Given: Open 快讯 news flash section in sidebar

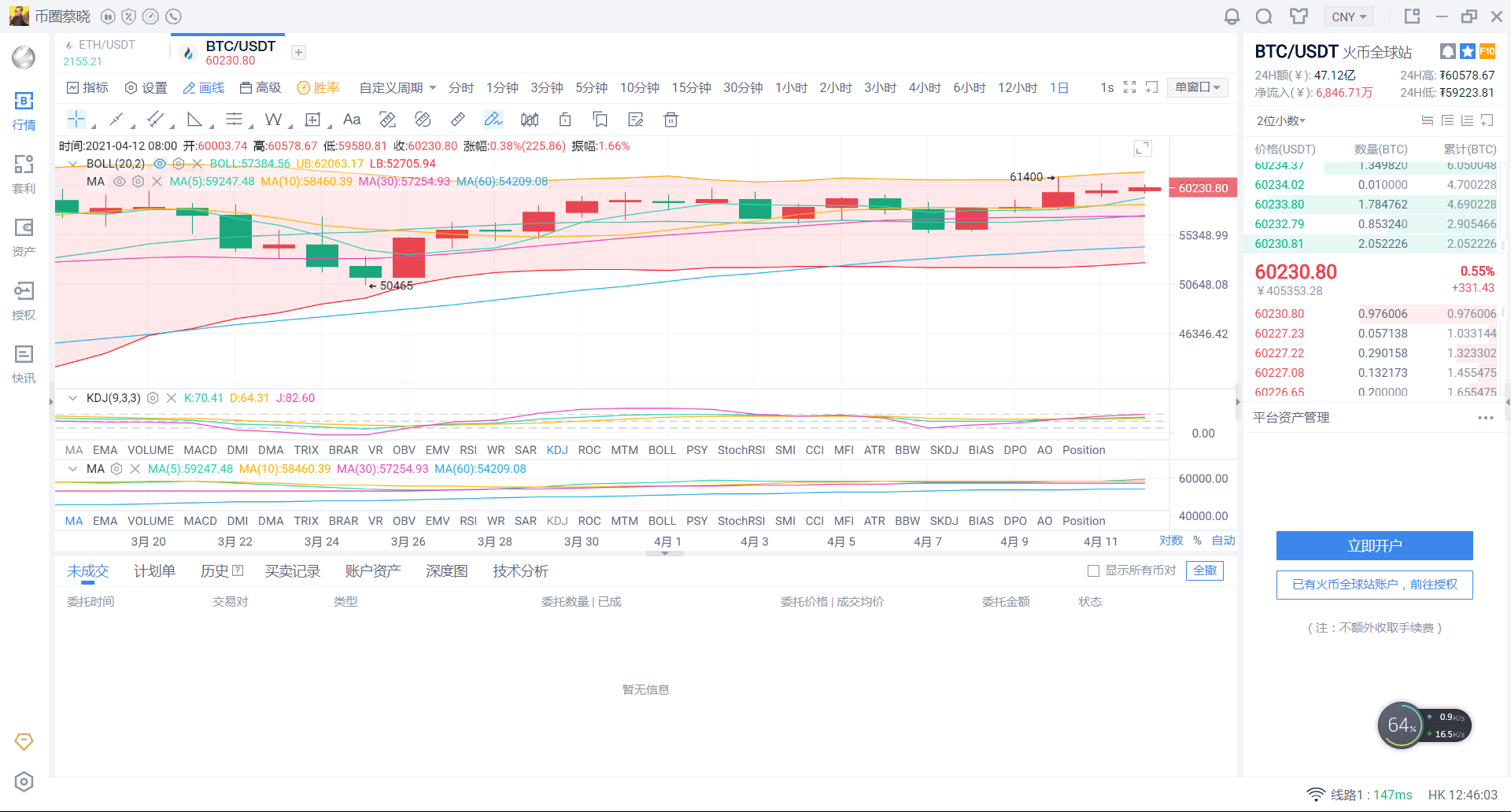Looking at the screenshot, I should pyautogui.click(x=24, y=364).
